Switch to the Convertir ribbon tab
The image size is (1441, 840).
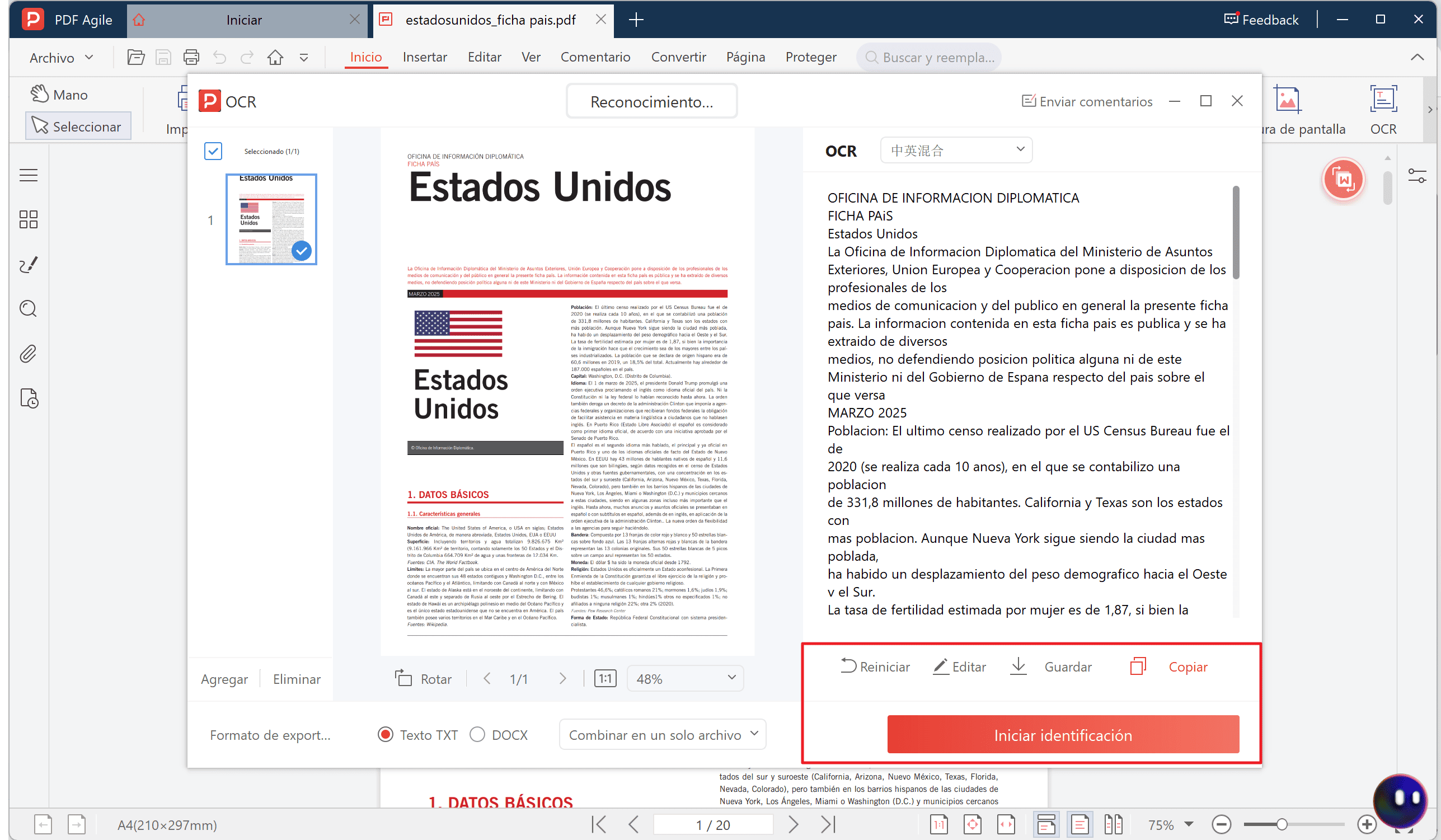(x=678, y=57)
